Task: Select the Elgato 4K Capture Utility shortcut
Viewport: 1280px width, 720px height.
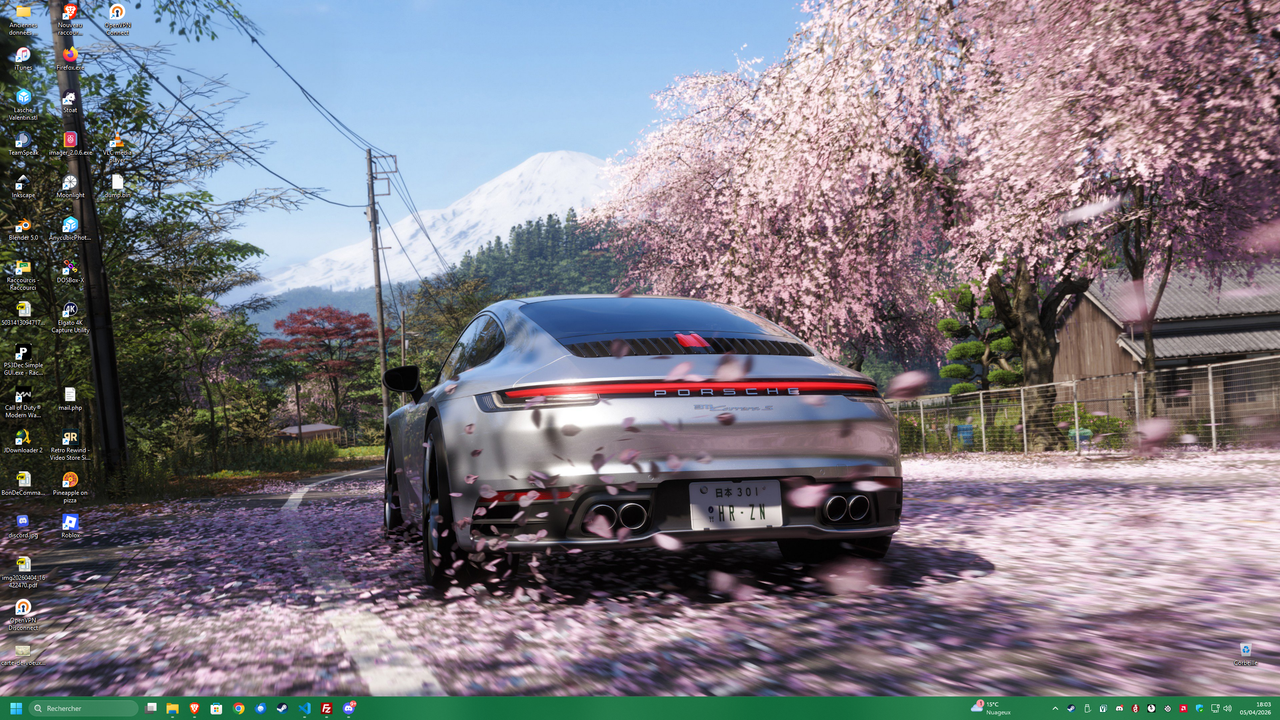Action: pyautogui.click(x=70, y=318)
